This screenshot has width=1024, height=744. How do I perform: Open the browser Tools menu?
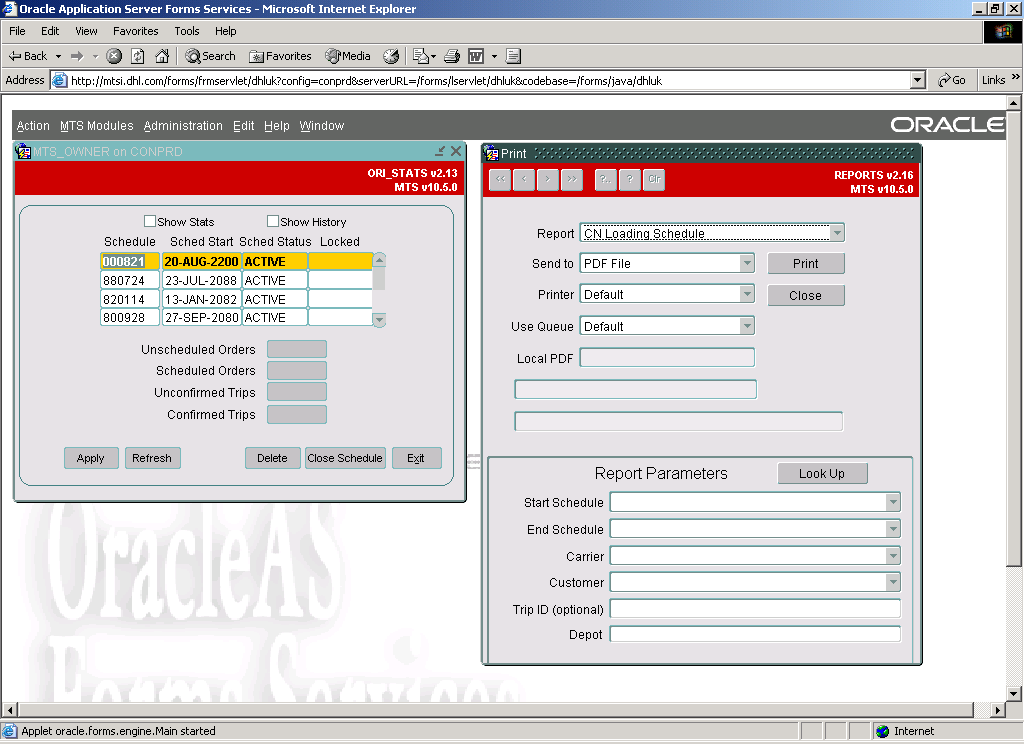[x=187, y=31]
